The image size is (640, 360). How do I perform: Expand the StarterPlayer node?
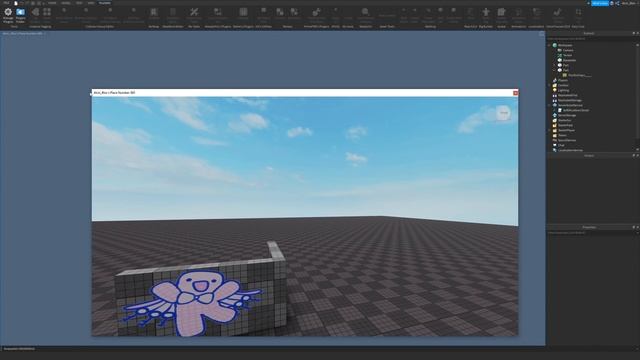coord(549,130)
